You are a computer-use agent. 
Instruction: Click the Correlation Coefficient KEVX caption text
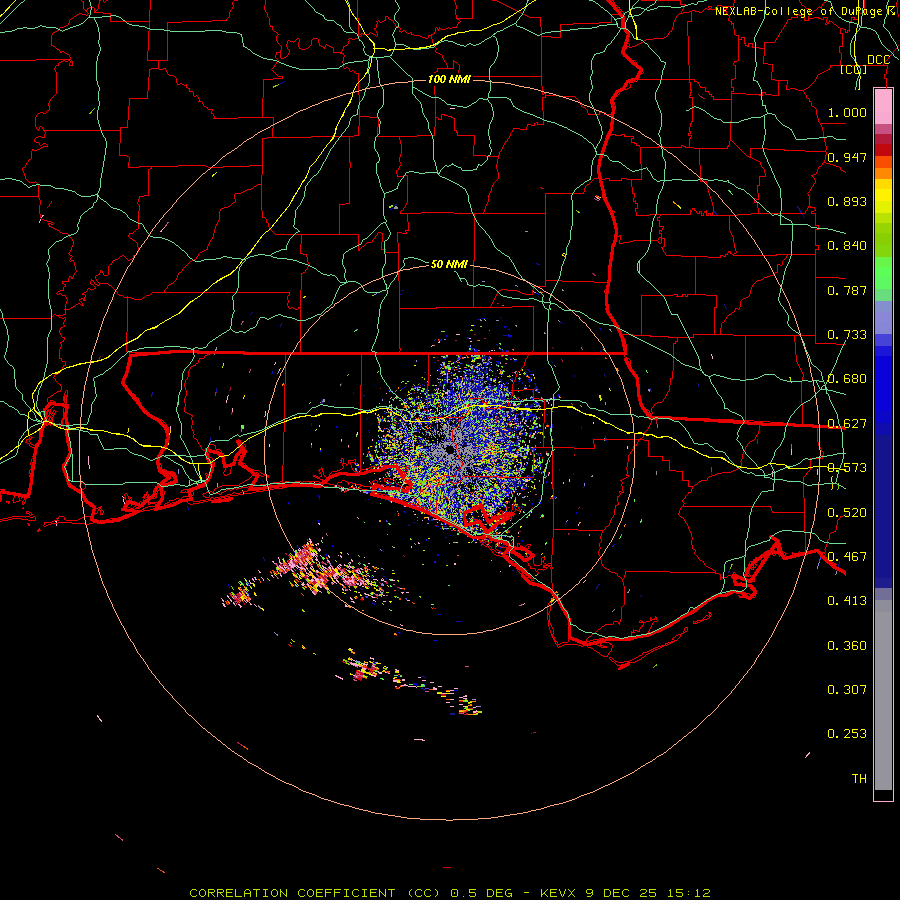coord(449,893)
